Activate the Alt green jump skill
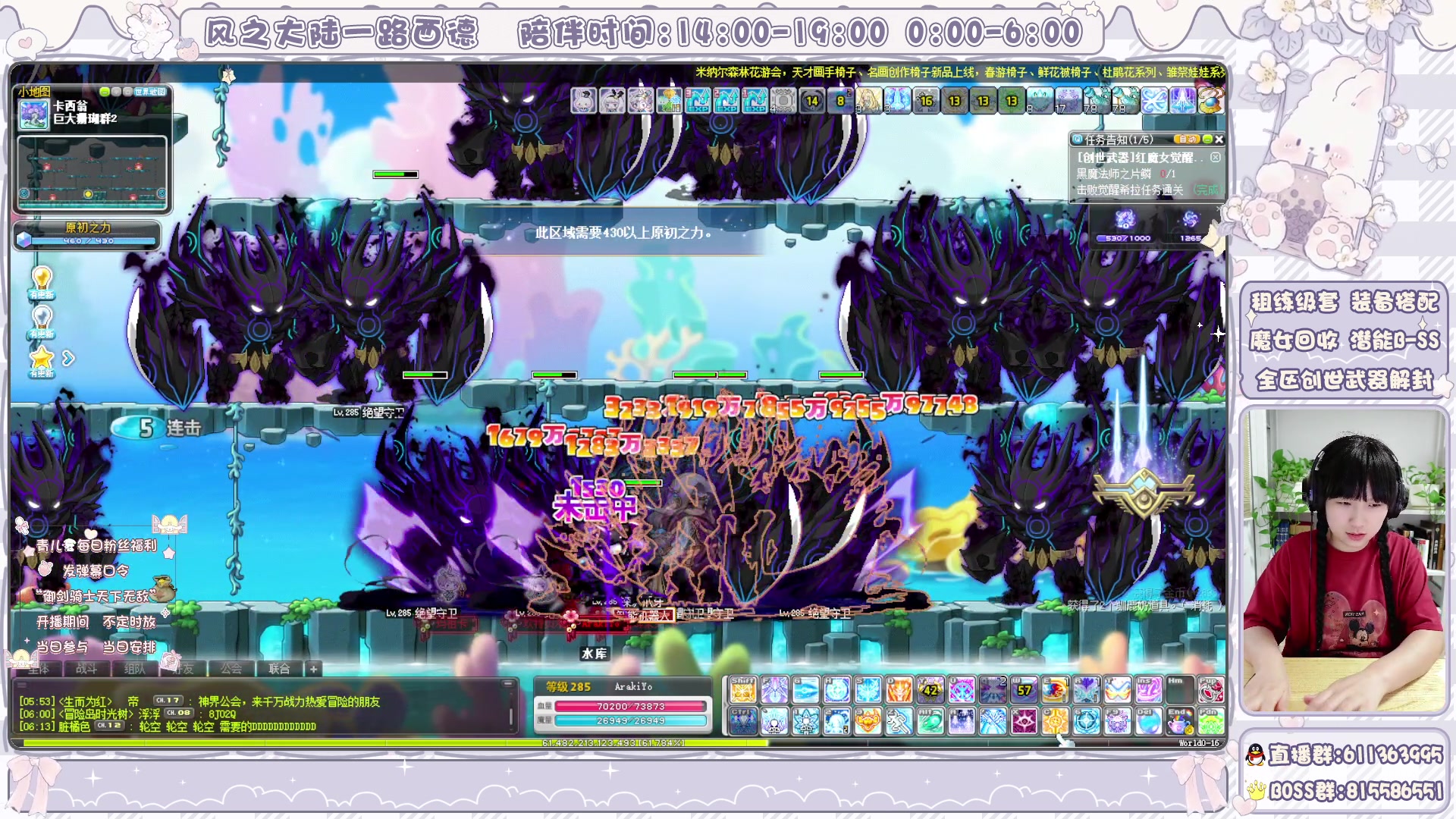 tap(930, 721)
